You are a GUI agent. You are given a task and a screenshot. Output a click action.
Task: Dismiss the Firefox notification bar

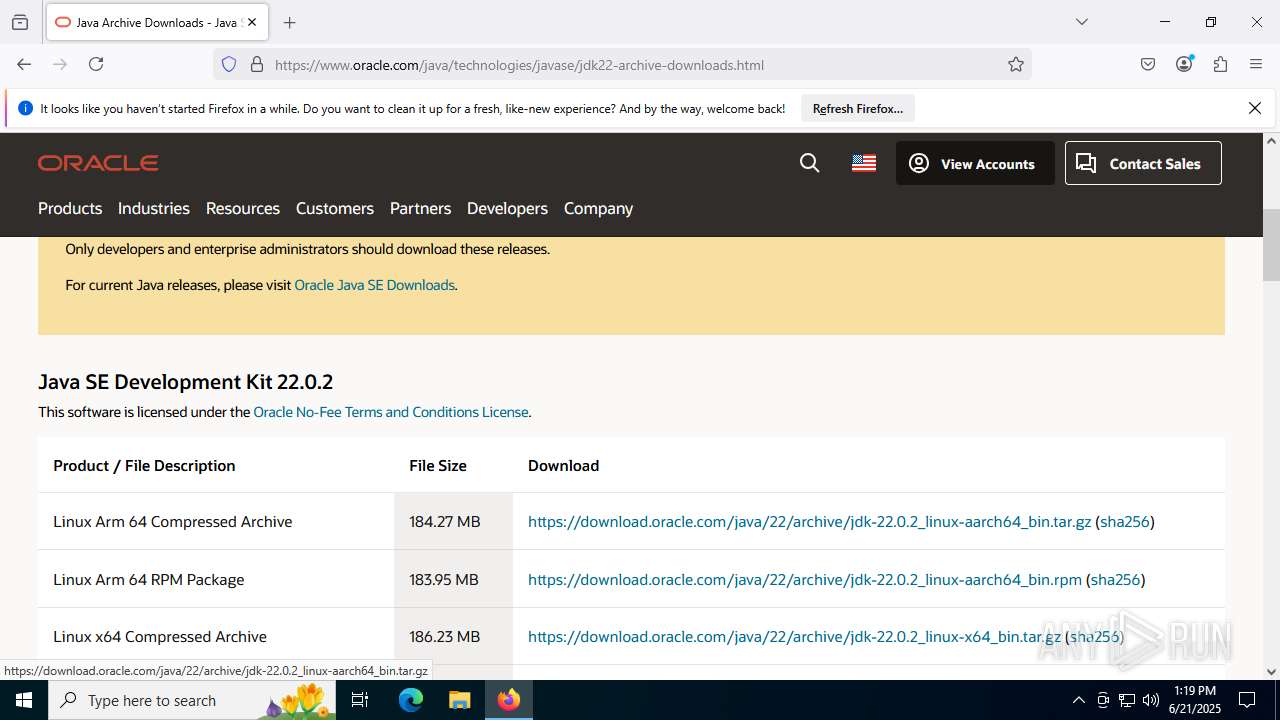pos(1255,108)
